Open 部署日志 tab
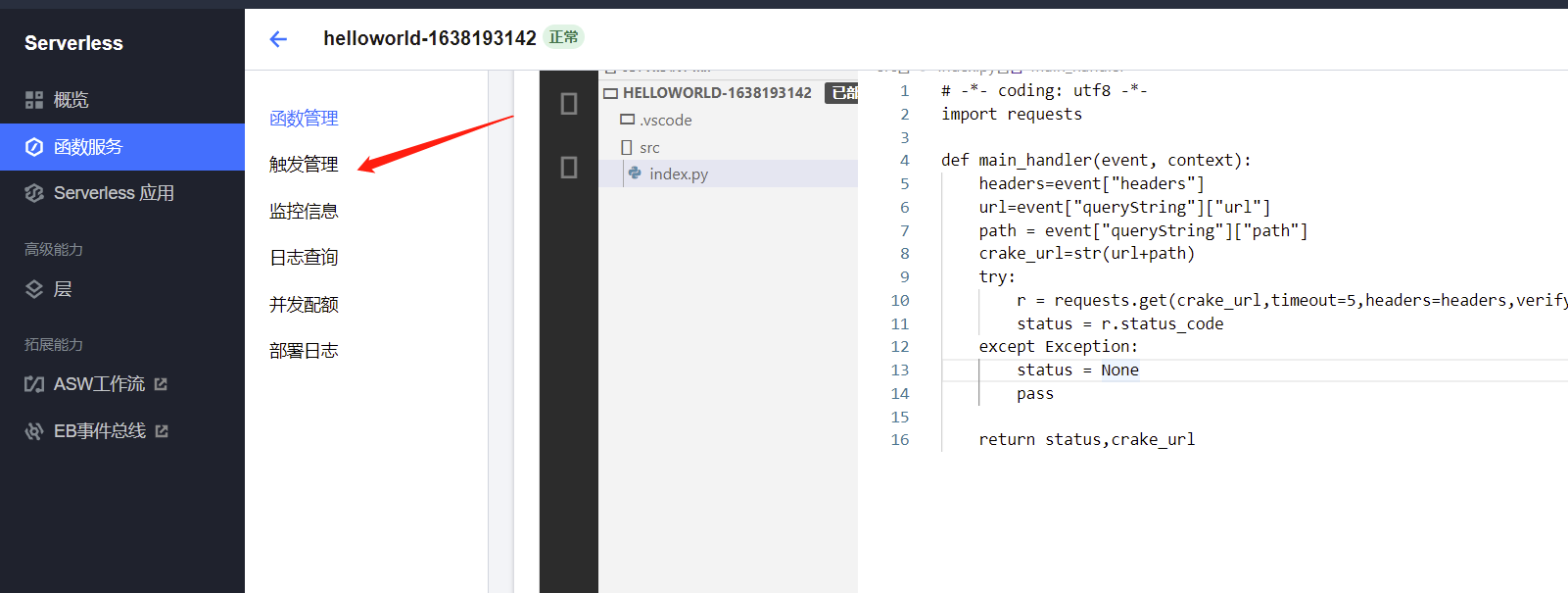The width and height of the screenshot is (1568, 593). coord(304,351)
